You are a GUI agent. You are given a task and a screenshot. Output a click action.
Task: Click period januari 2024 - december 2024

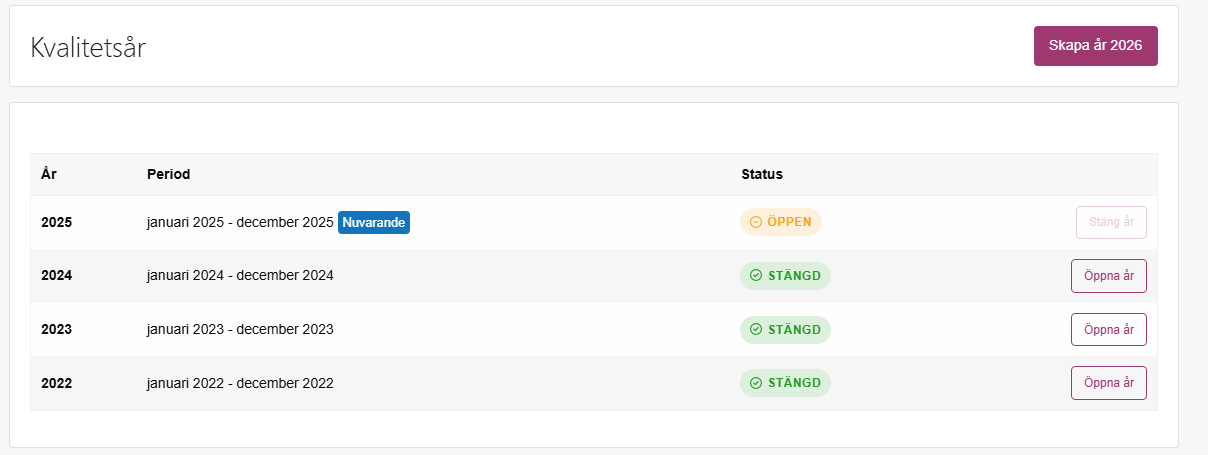pyautogui.click(x=240, y=276)
